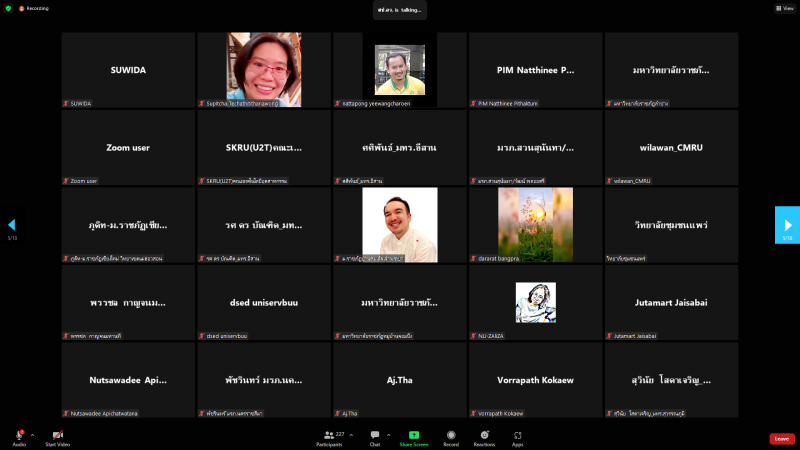This screenshot has width=800, height=450.
Task: Click the red Leave button
Action: (x=782, y=438)
